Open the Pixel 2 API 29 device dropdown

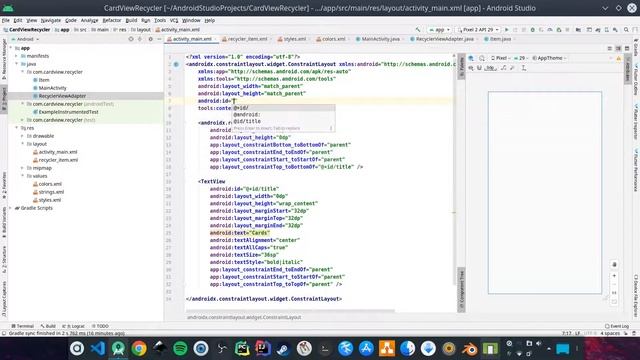tap(478, 30)
